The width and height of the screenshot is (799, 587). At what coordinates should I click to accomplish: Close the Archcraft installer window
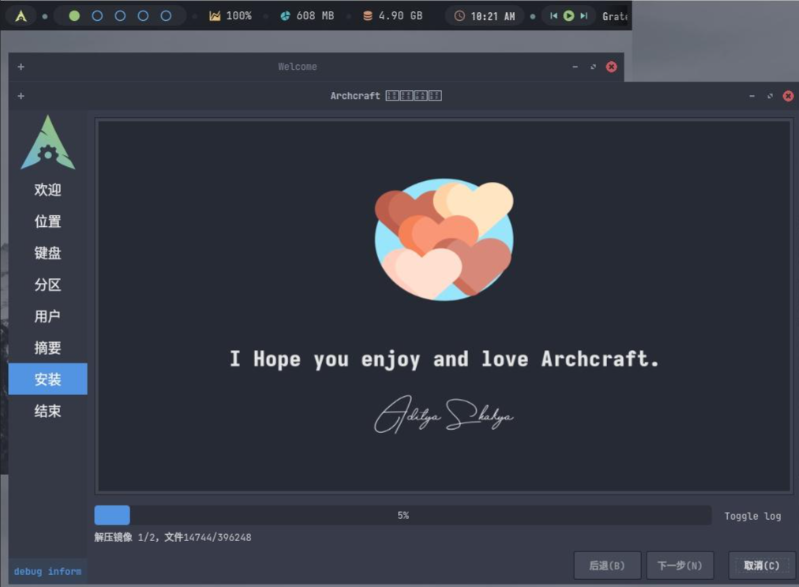(788, 96)
